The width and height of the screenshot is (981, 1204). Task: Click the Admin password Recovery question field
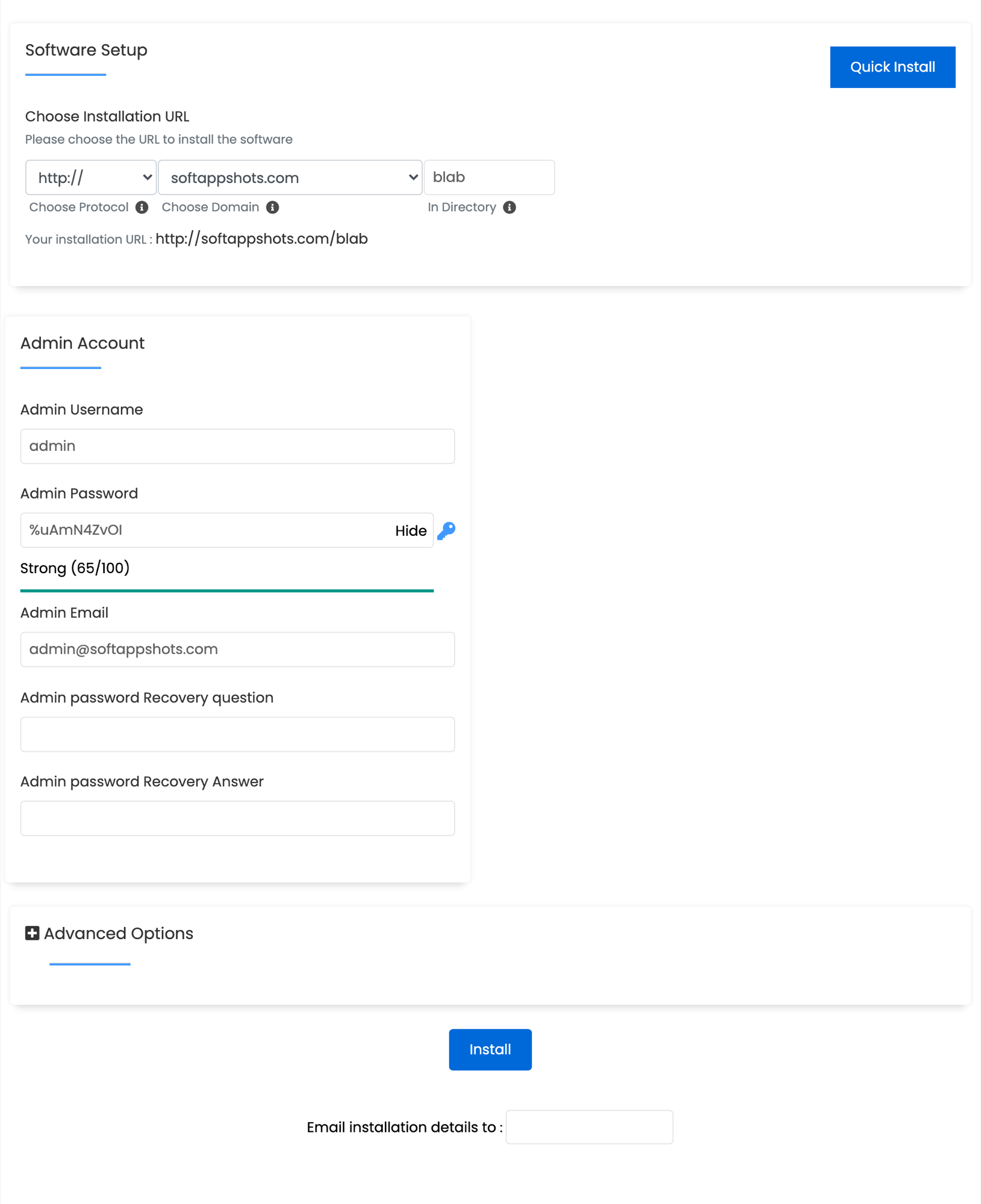click(x=237, y=734)
